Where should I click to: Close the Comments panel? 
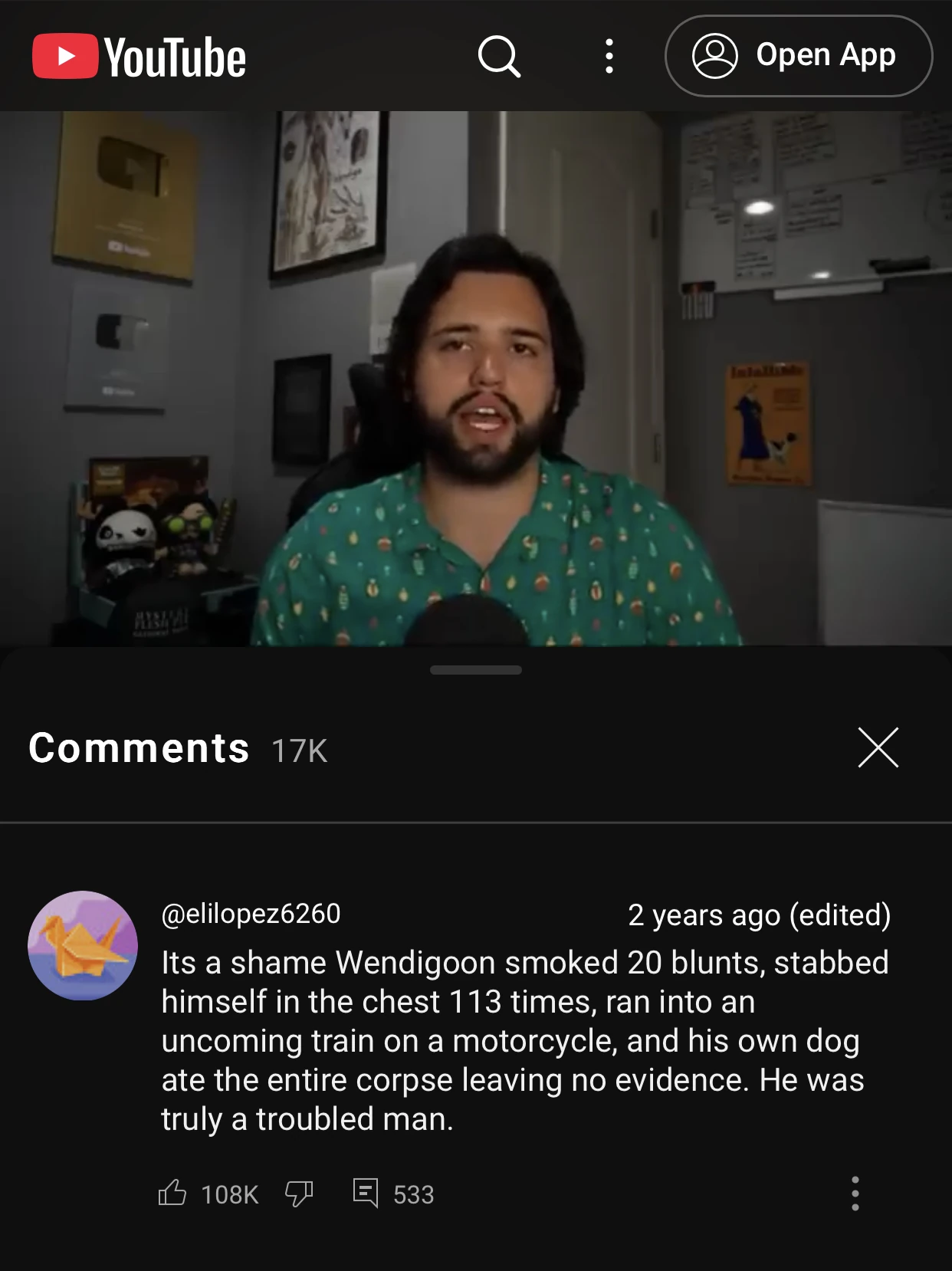tap(878, 747)
